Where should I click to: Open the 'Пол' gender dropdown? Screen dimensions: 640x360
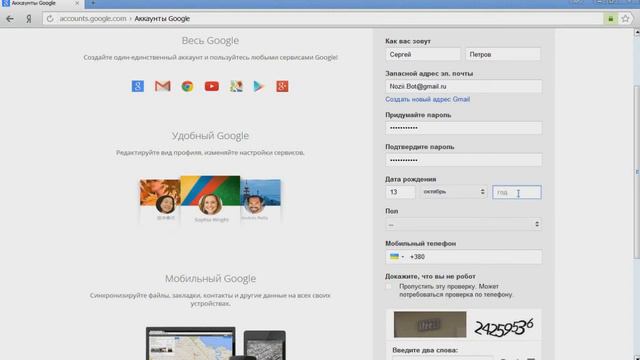click(x=464, y=224)
